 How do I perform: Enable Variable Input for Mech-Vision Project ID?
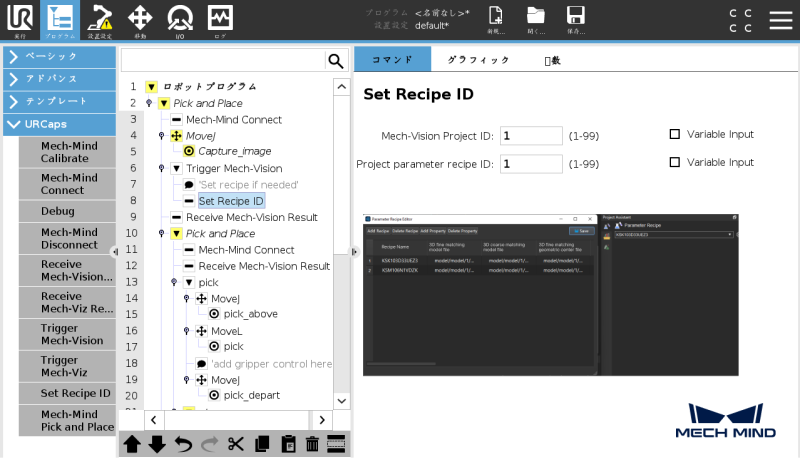[674, 134]
